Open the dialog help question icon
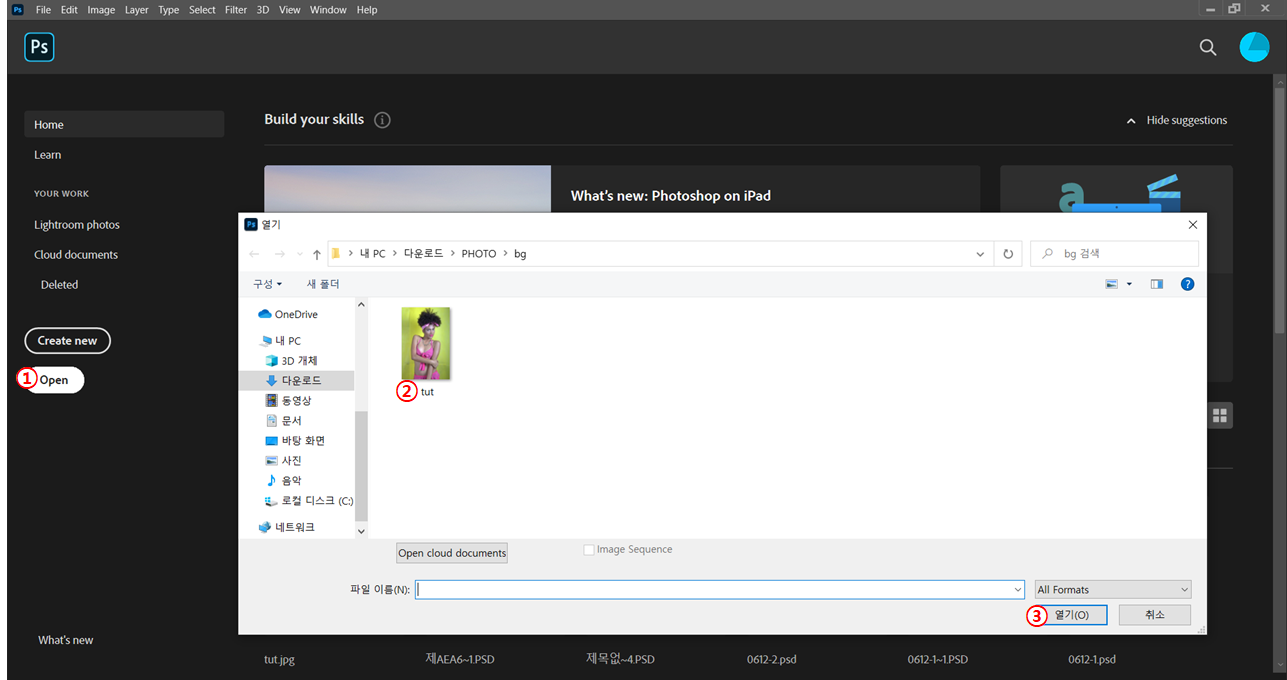The height and width of the screenshot is (680, 1287). click(x=1187, y=284)
